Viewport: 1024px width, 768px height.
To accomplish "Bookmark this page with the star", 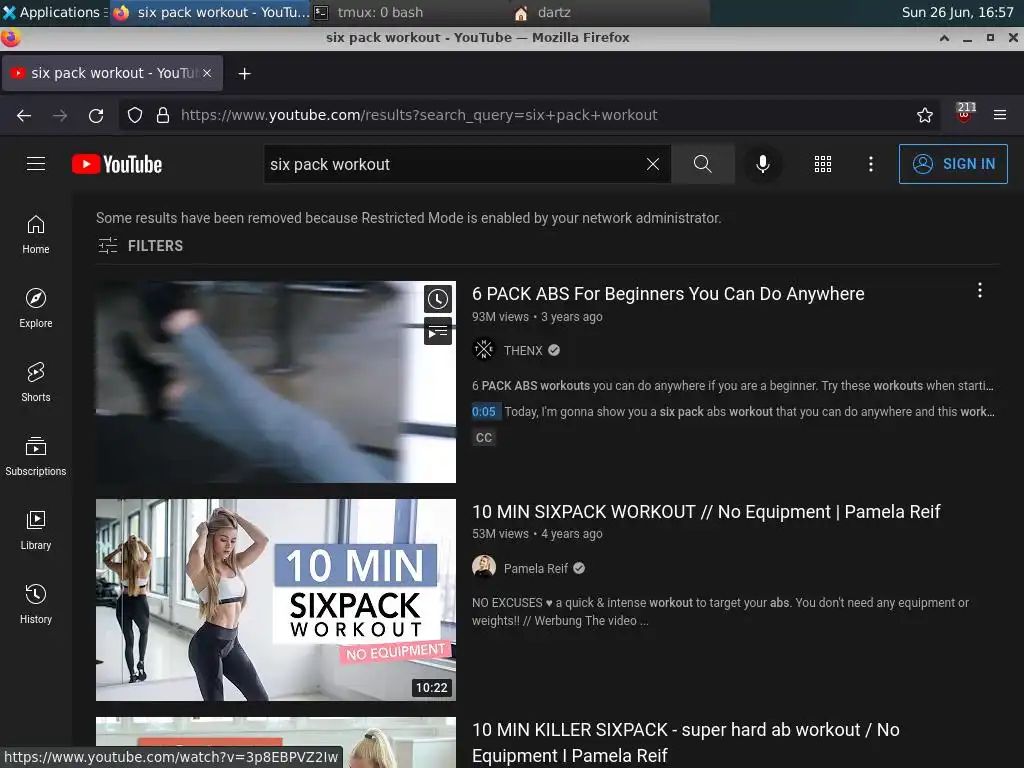I will [x=925, y=116].
